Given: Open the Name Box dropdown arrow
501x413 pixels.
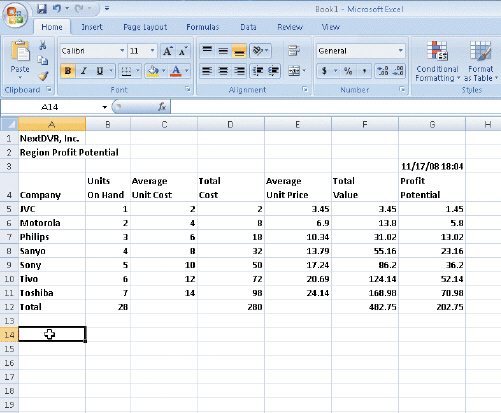Looking at the screenshot, I should click(x=104, y=107).
